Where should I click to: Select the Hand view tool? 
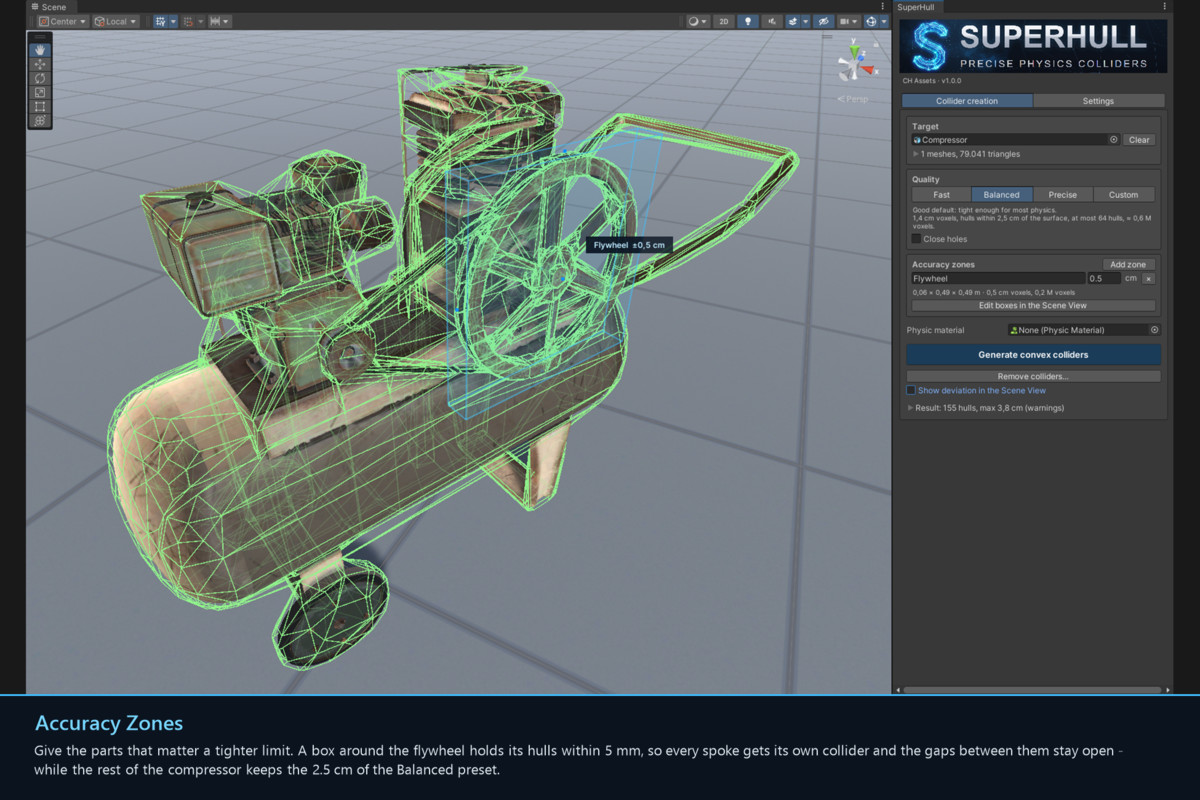tap(40, 50)
